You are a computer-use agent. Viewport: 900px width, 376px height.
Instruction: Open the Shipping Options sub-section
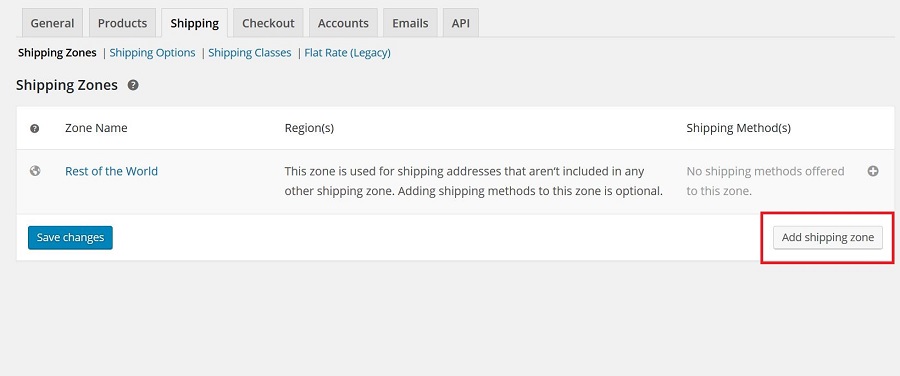[x=152, y=53]
